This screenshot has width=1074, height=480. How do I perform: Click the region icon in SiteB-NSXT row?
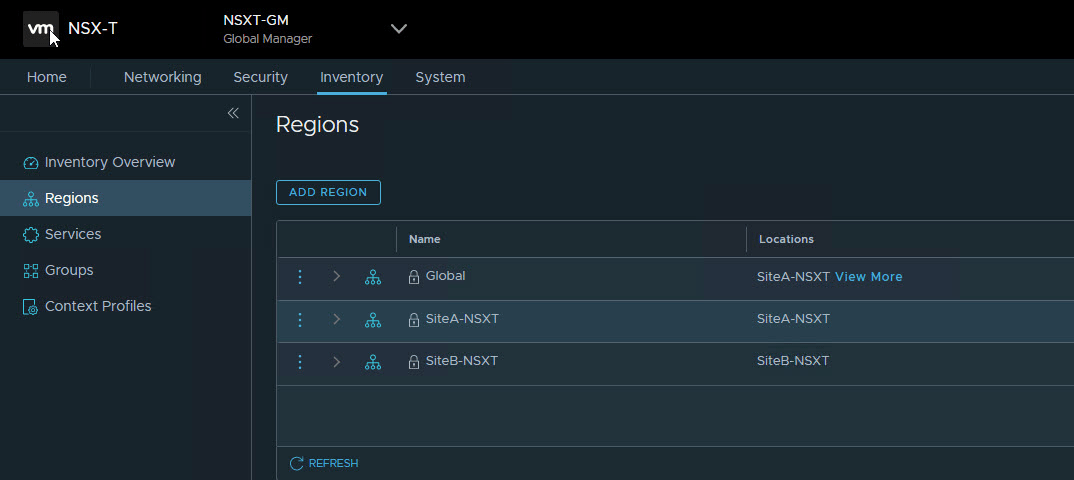coord(373,362)
